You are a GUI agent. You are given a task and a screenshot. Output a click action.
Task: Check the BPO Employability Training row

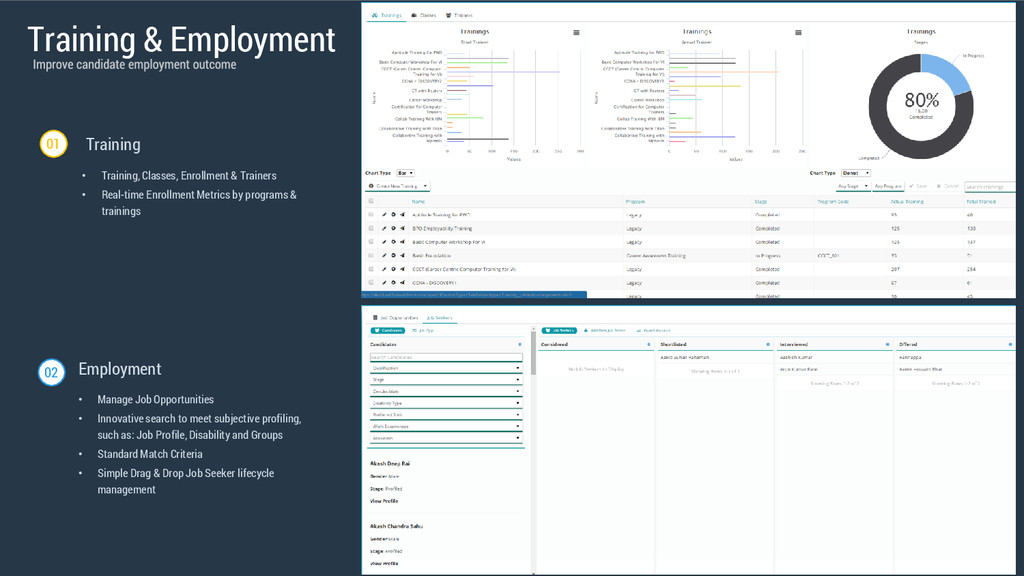coord(371,229)
